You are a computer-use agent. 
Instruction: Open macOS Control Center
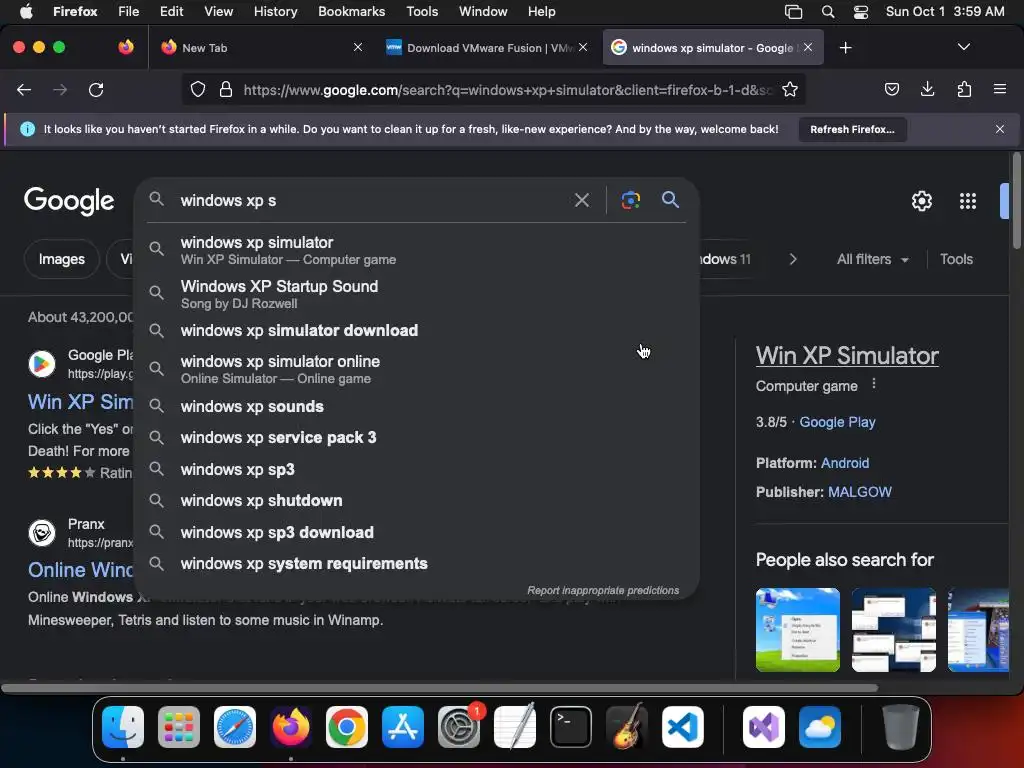pyautogui.click(x=861, y=12)
